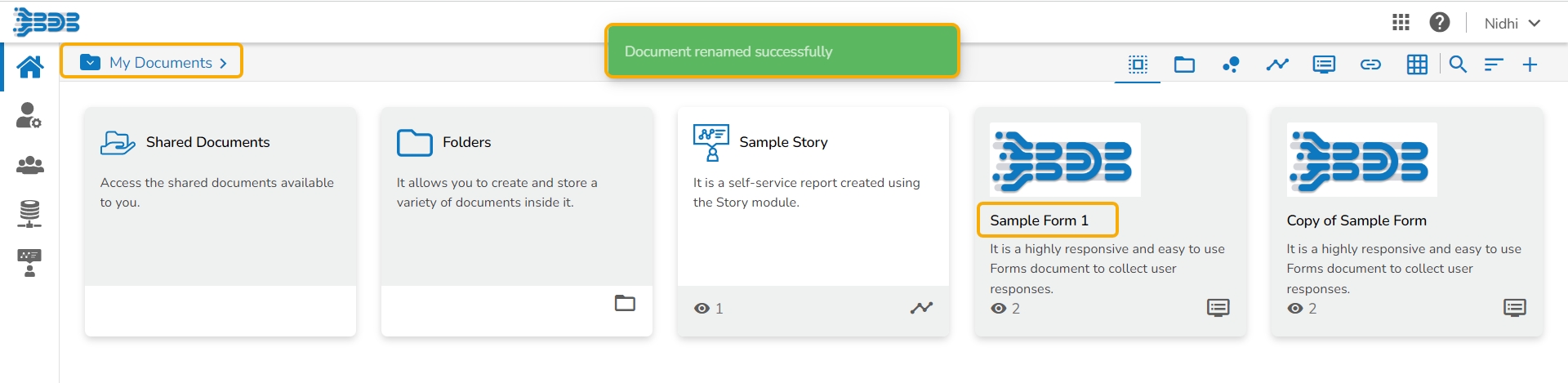The height and width of the screenshot is (383, 1568).
Task: Open user settings icon in sidebar
Action: 29,115
